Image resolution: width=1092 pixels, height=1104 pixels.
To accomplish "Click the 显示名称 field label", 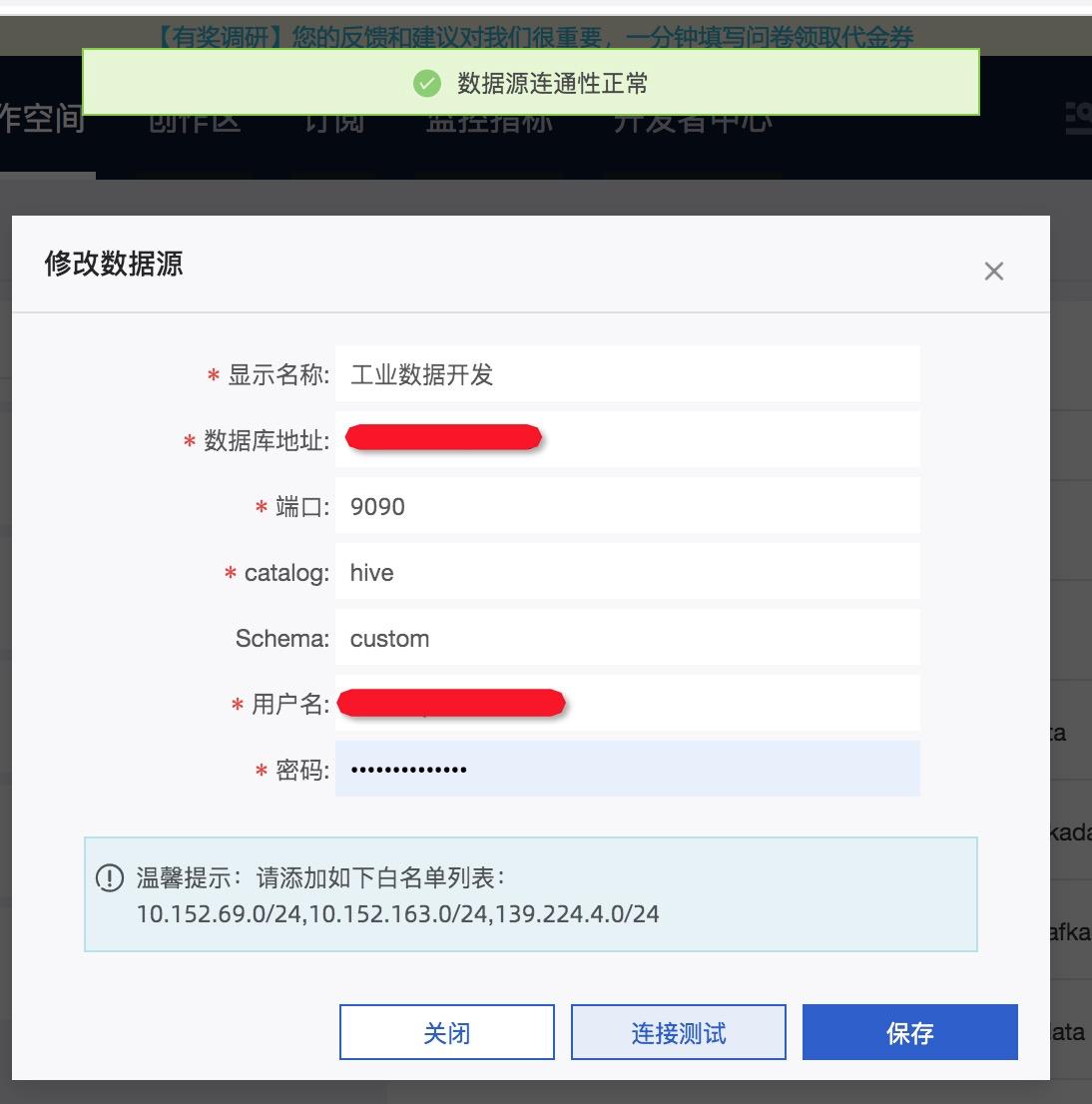I will (277, 374).
